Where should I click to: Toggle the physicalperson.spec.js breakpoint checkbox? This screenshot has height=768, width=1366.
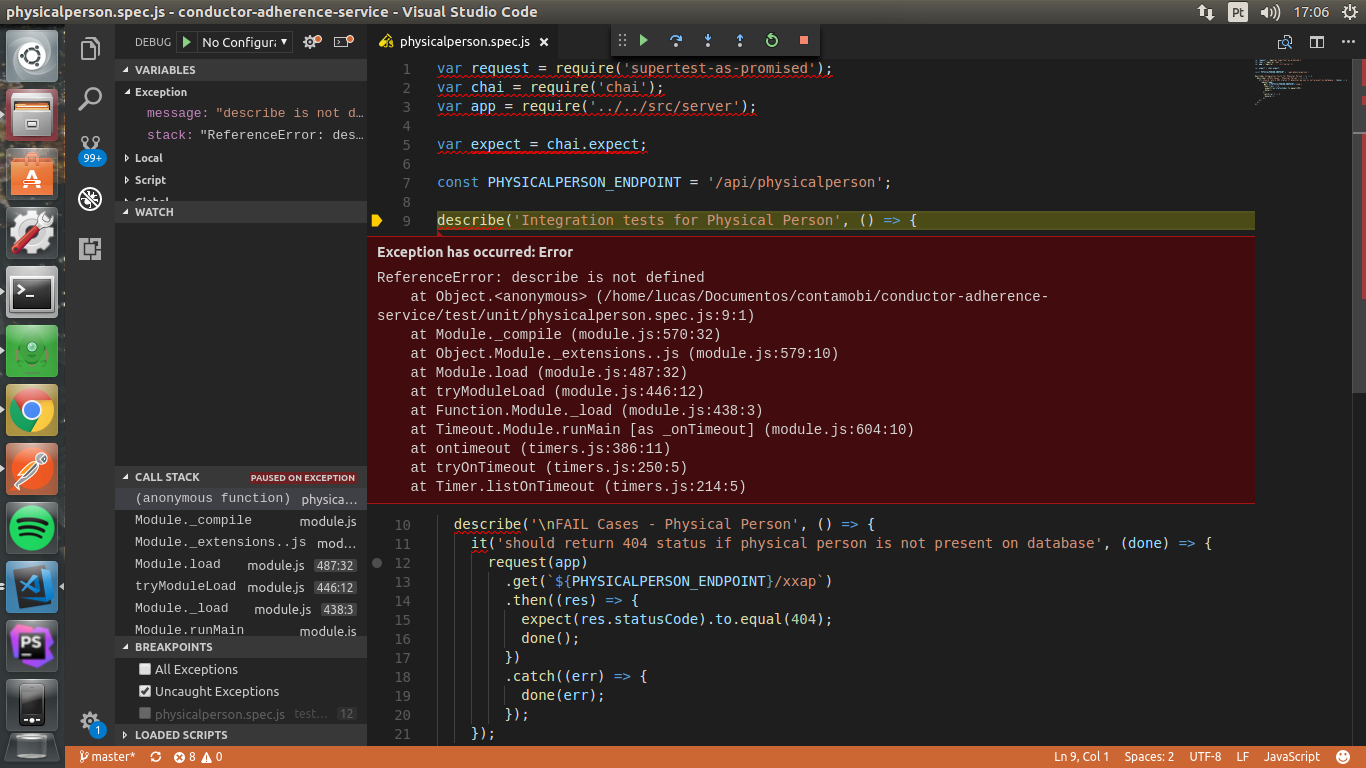click(x=145, y=714)
